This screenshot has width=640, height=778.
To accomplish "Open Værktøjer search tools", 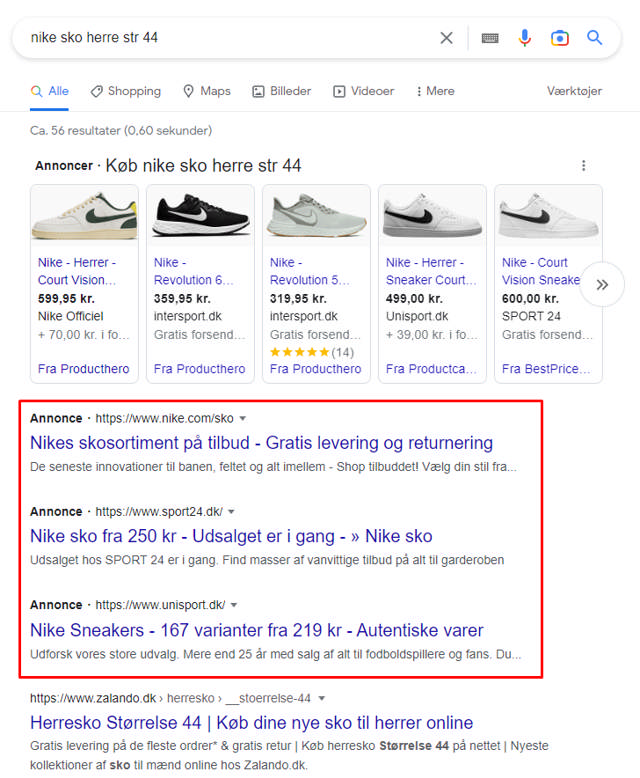I will 574,91.
